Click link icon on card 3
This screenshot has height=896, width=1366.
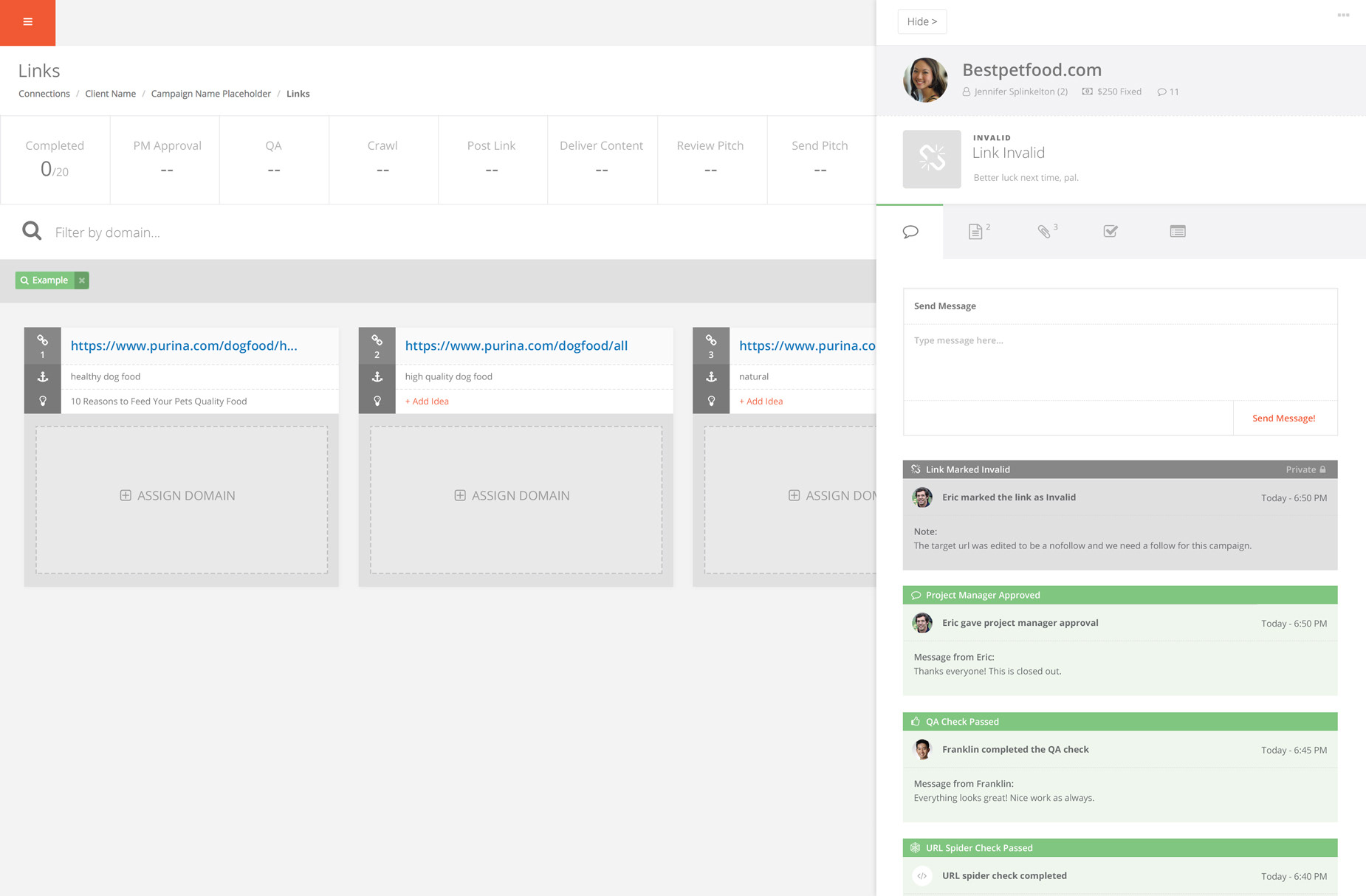pos(711,340)
